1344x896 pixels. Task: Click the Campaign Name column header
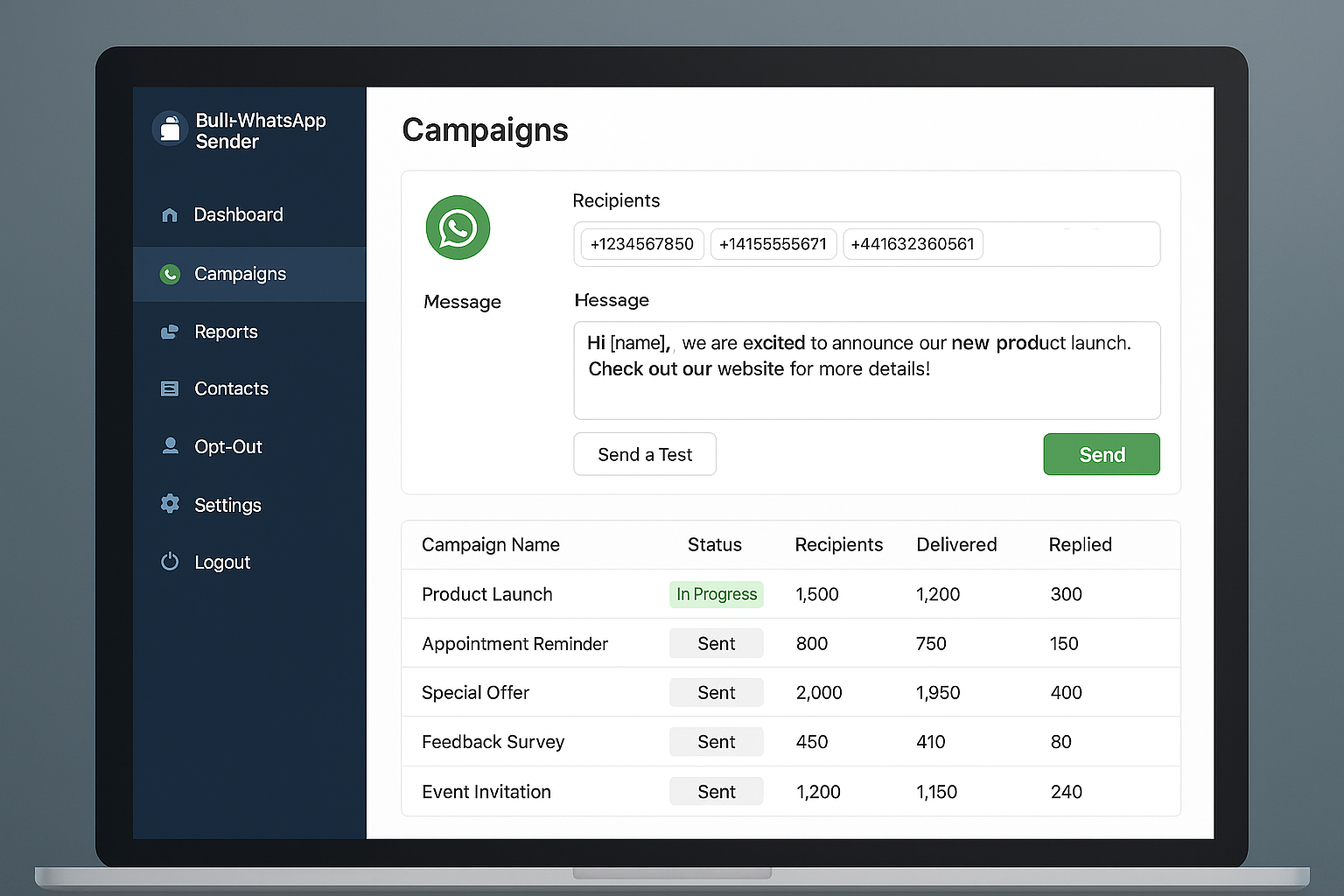491,544
